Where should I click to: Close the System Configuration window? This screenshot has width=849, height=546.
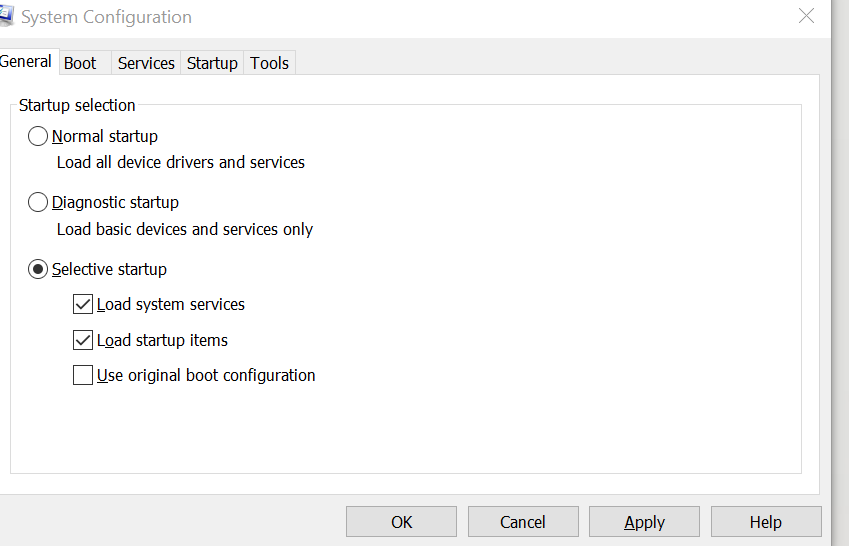[806, 16]
